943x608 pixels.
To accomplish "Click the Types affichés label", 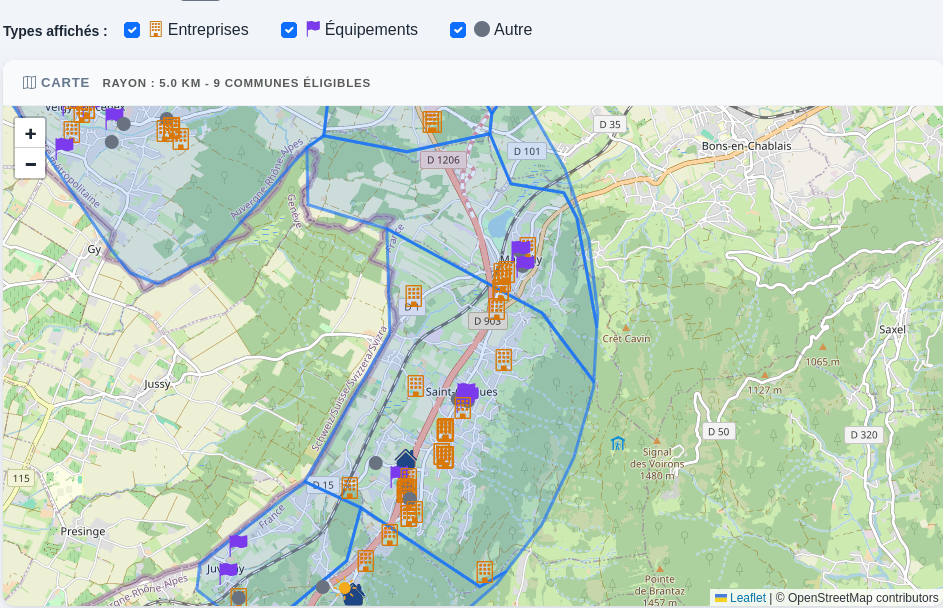I will coord(55,31).
